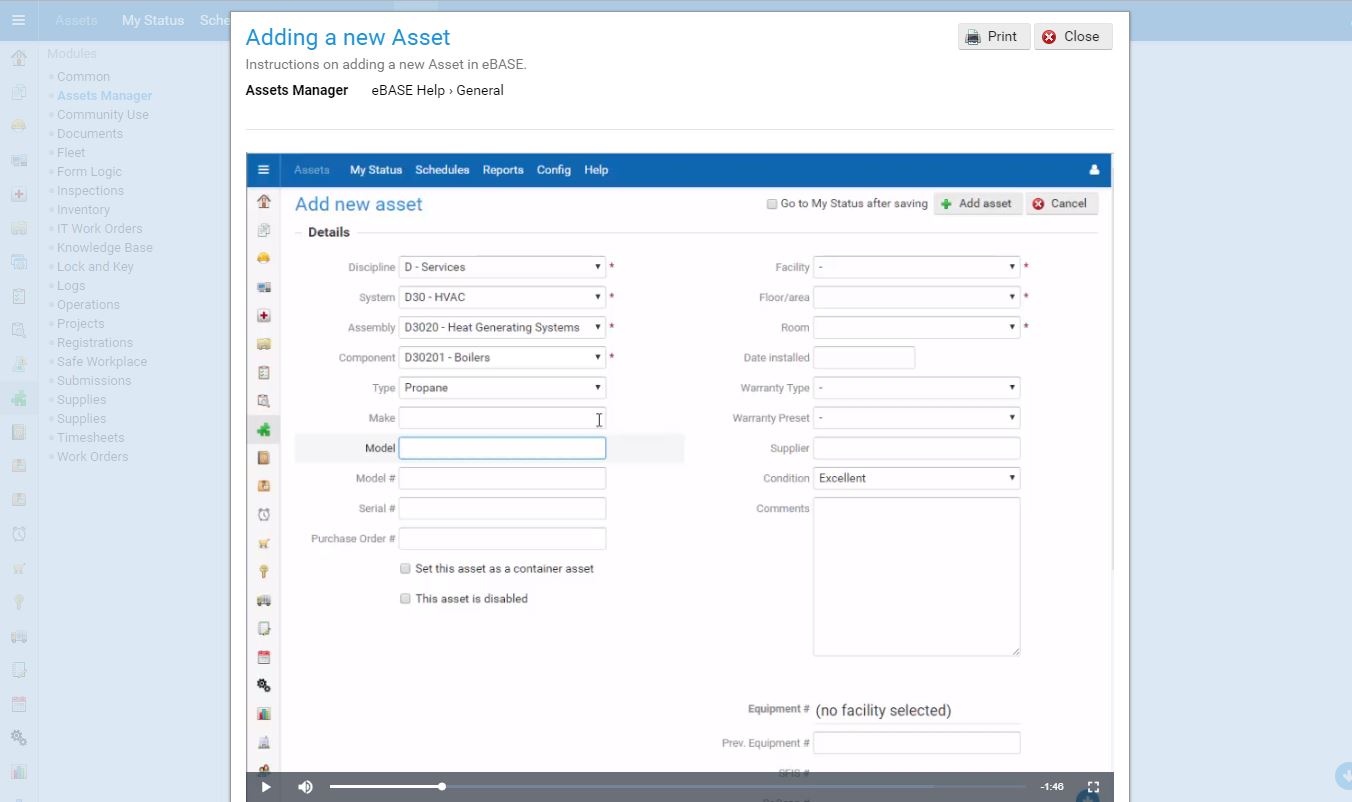Click the Cancel button in the asset form
The width and height of the screenshot is (1352, 802).
click(1062, 204)
